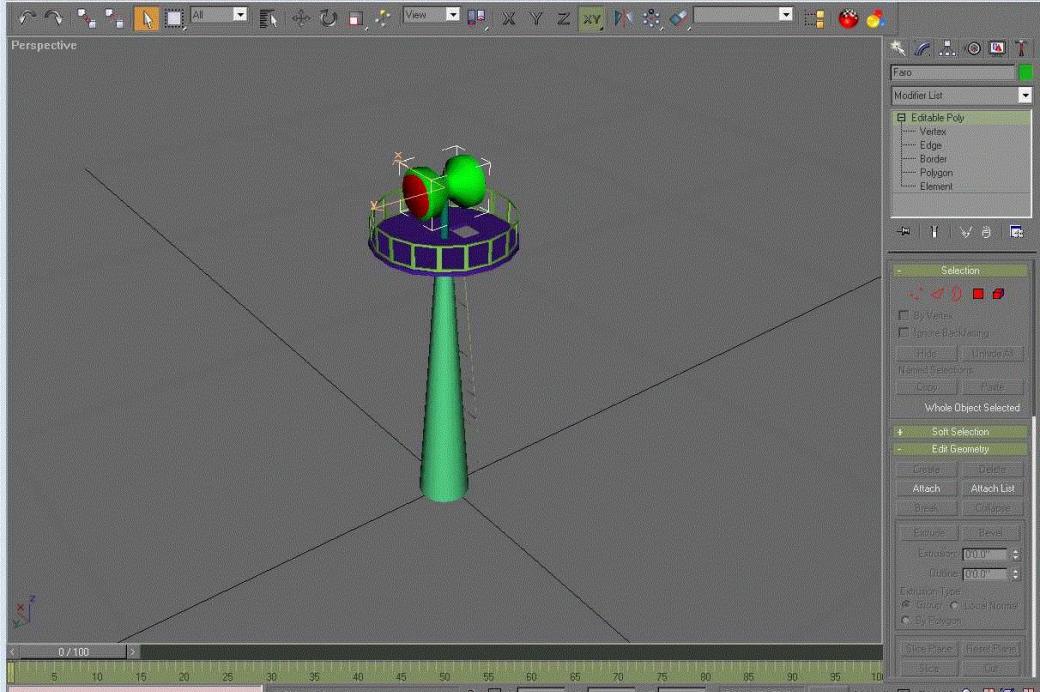1040x692 pixels.
Task: Toggle the XY plane constraint button
Action: click(591, 19)
